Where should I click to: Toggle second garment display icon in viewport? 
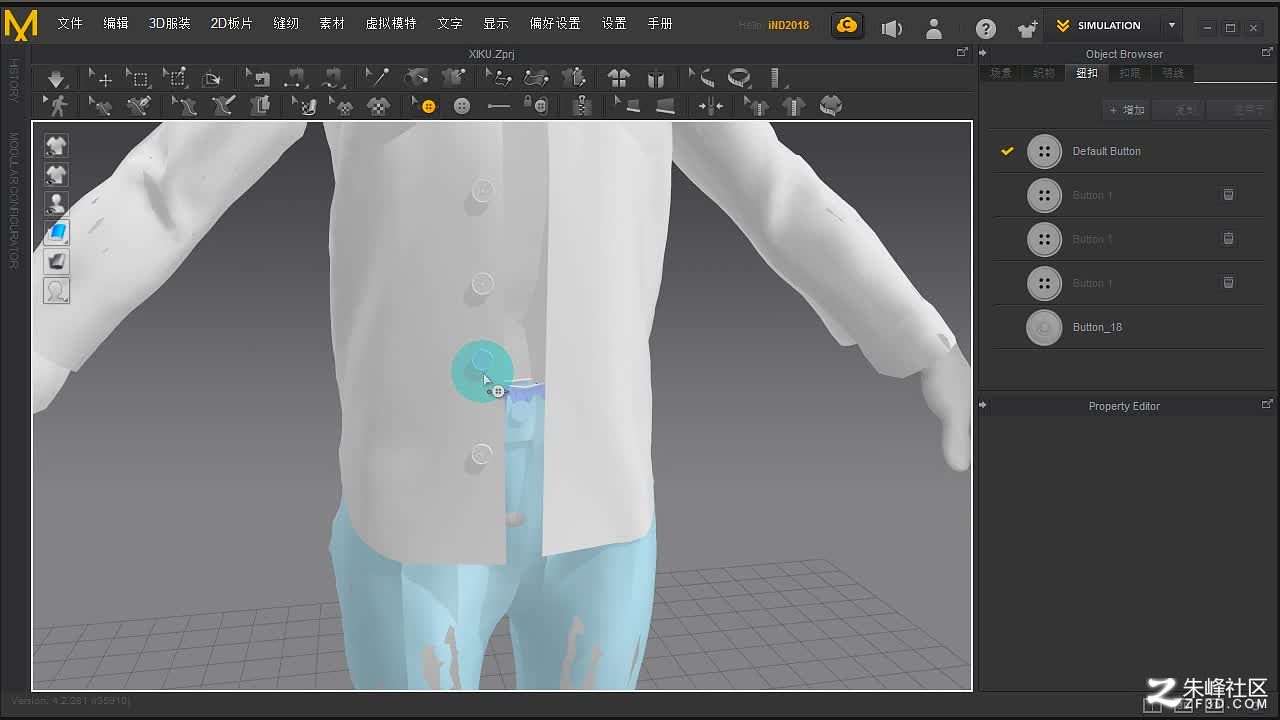click(x=57, y=175)
